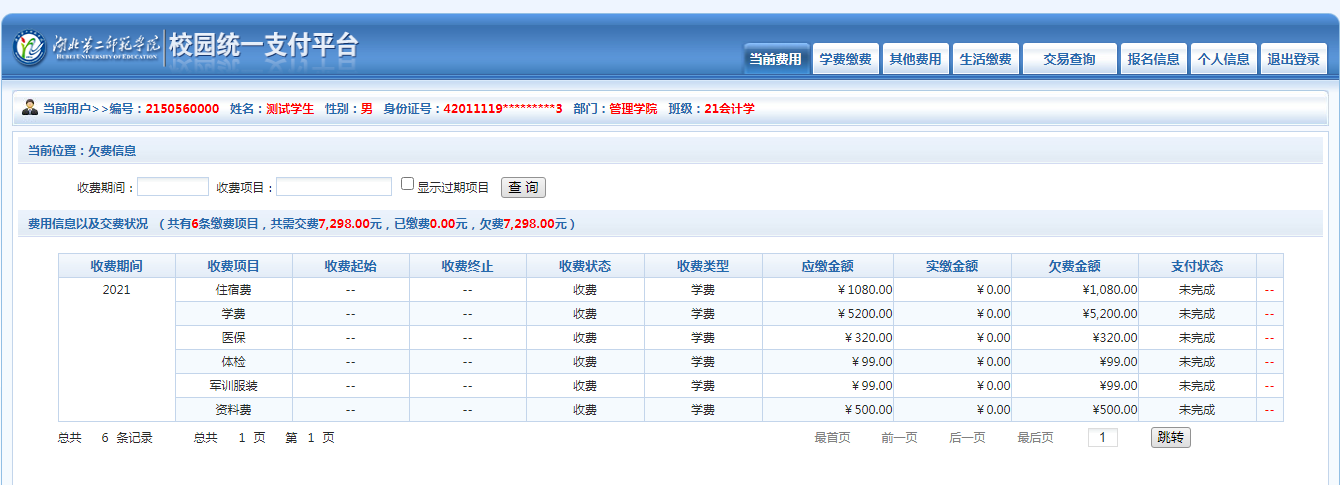The image size is (1340, 485).
Task: Go to 最首页 first page link
Action: click(832, 438)
